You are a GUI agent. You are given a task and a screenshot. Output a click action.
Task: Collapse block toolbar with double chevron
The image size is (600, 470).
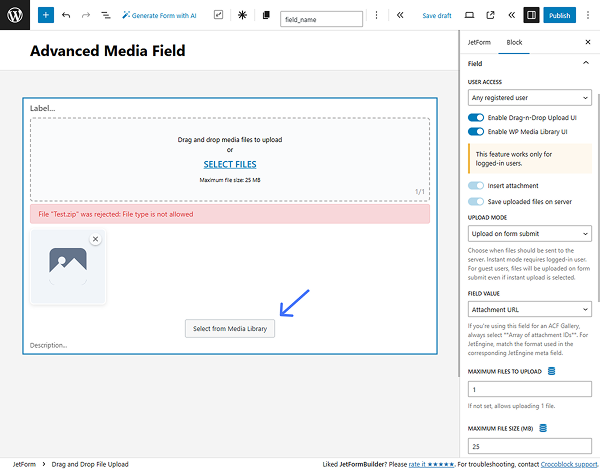[400, 15]
